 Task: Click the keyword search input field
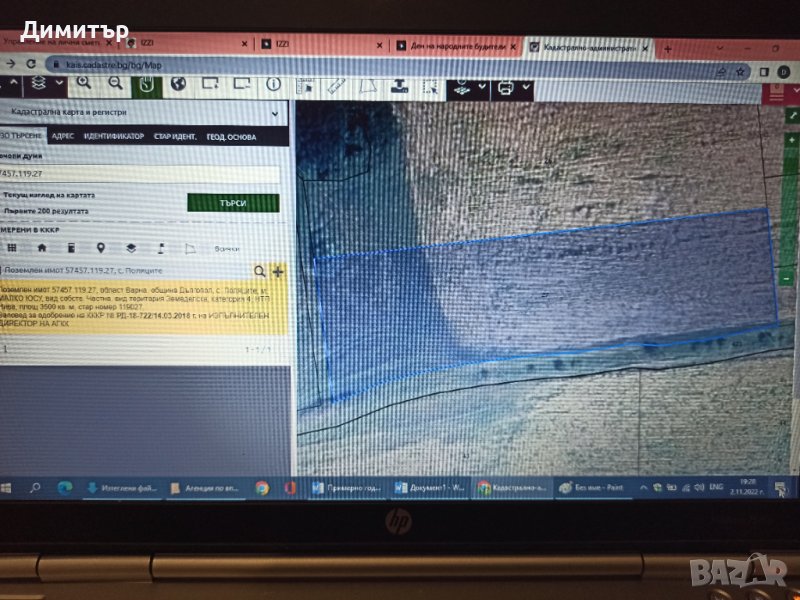tap(140, 173)
